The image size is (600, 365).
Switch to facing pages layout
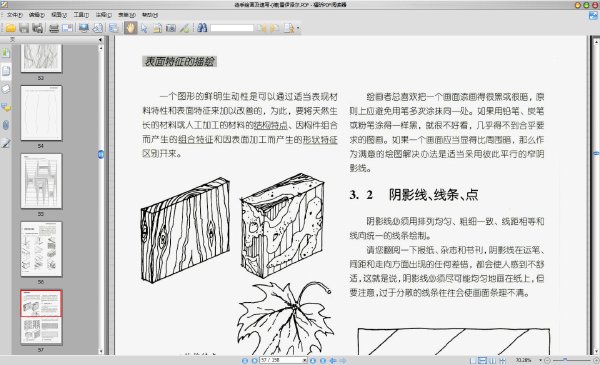pos(493,360)
